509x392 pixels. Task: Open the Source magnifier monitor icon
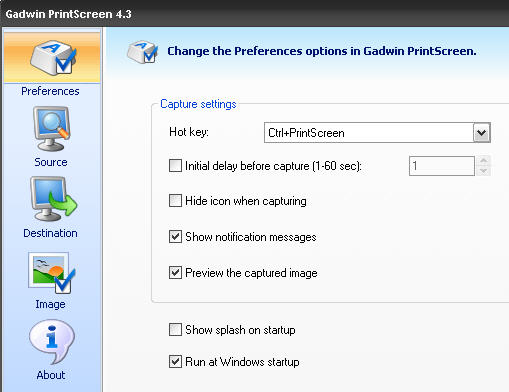point(51,129)
